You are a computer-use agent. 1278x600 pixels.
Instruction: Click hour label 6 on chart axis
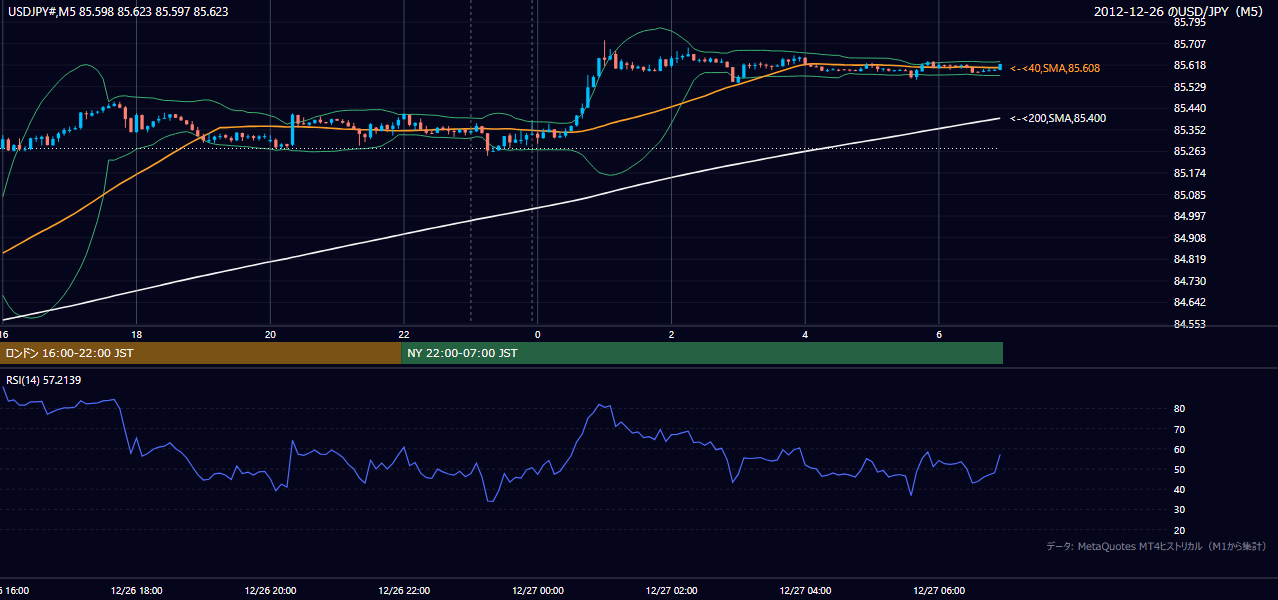click(x=938, y=334)
